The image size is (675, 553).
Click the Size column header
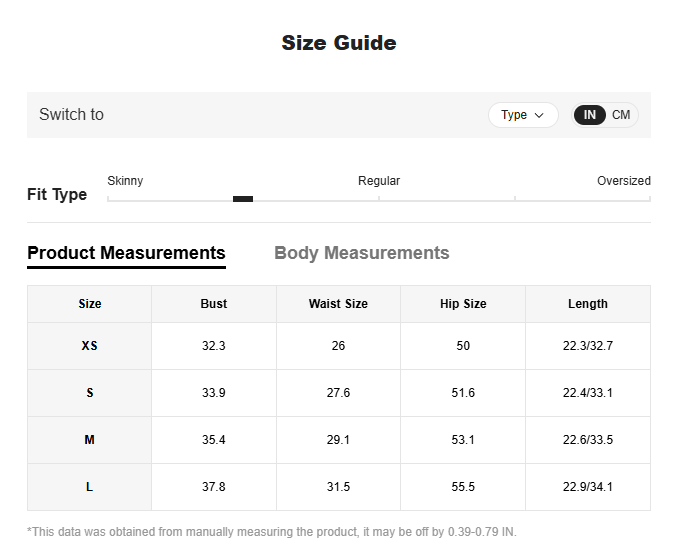point(90,304)
